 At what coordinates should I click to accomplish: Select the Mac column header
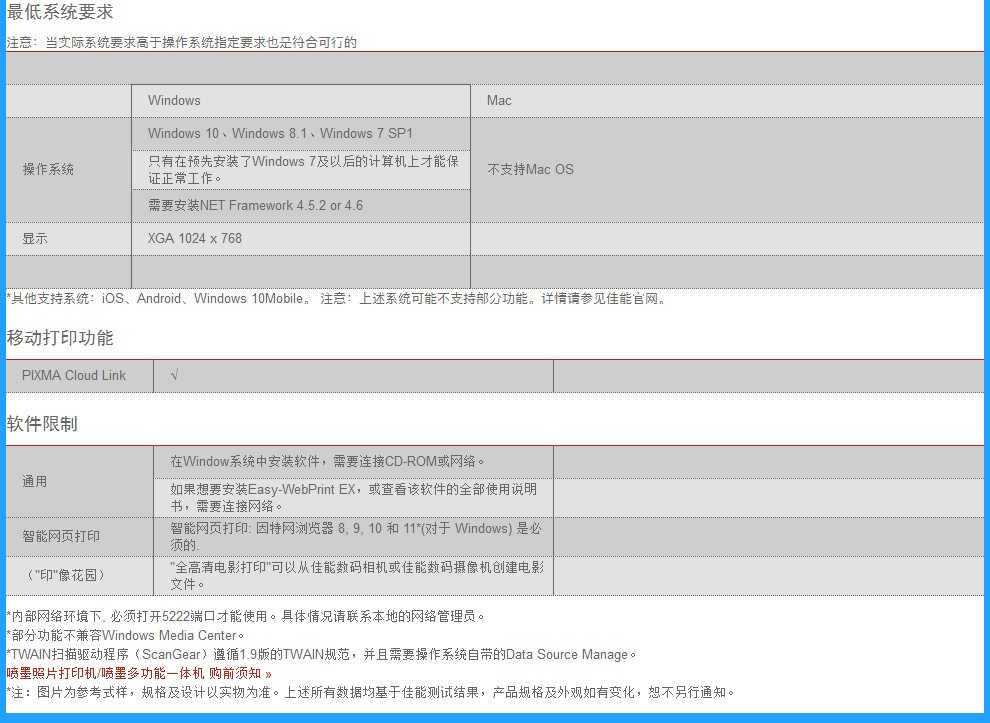(499, 101)
